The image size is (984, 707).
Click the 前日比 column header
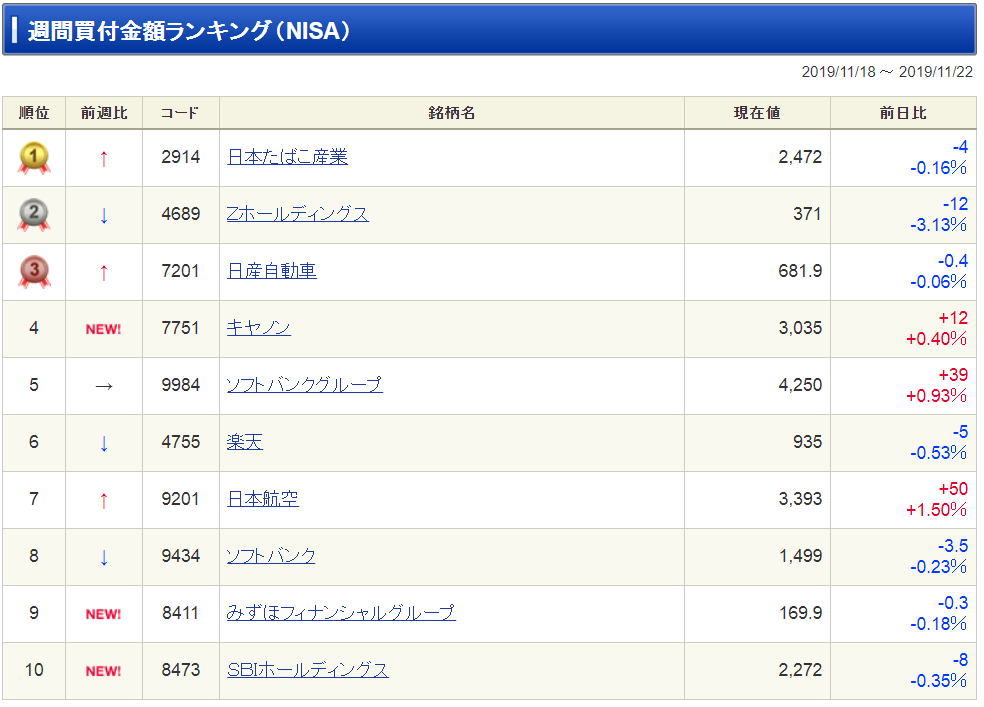[x=903, y=113]
